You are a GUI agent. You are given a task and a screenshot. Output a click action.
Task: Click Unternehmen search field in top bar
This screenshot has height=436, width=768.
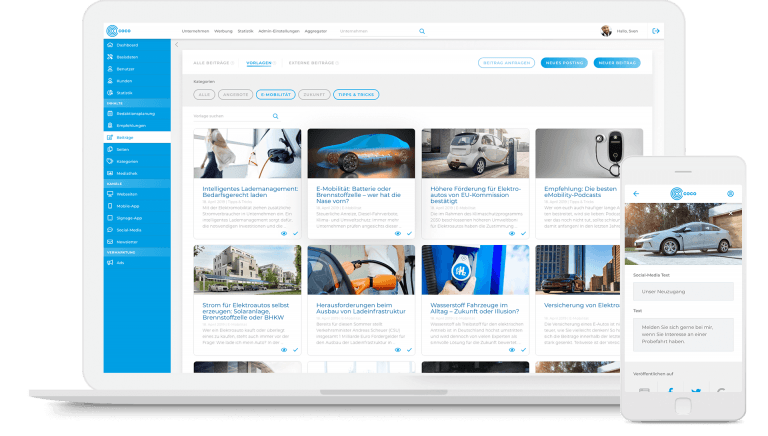click(x=382, y=31)
